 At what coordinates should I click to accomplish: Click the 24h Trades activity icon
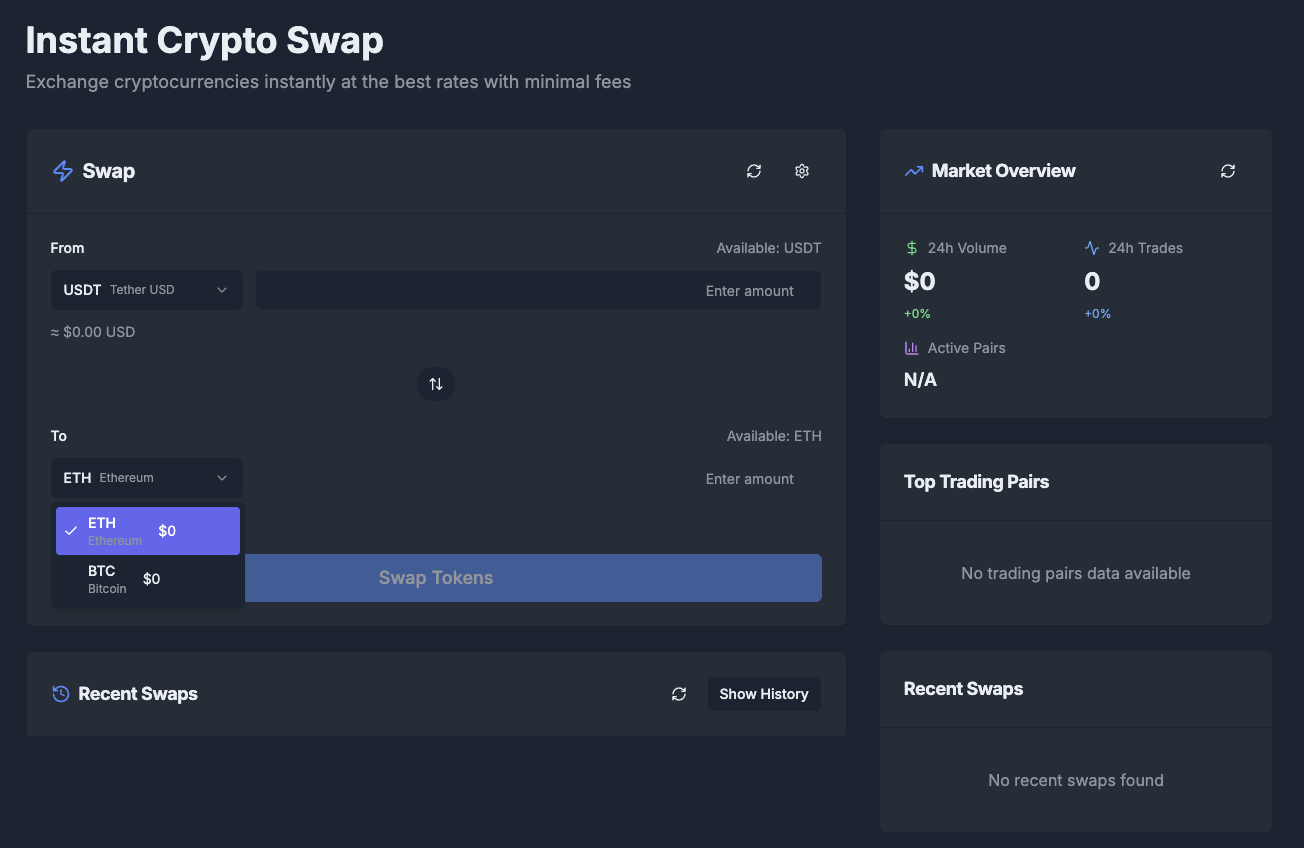click(1092, 248)
